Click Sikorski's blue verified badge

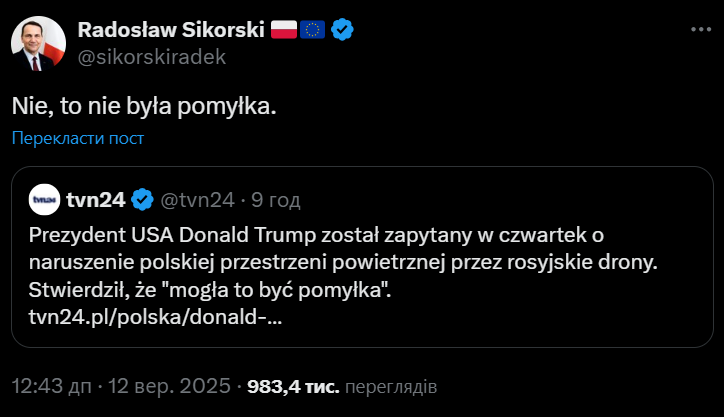pyautogui.click(x=343, y=31)
